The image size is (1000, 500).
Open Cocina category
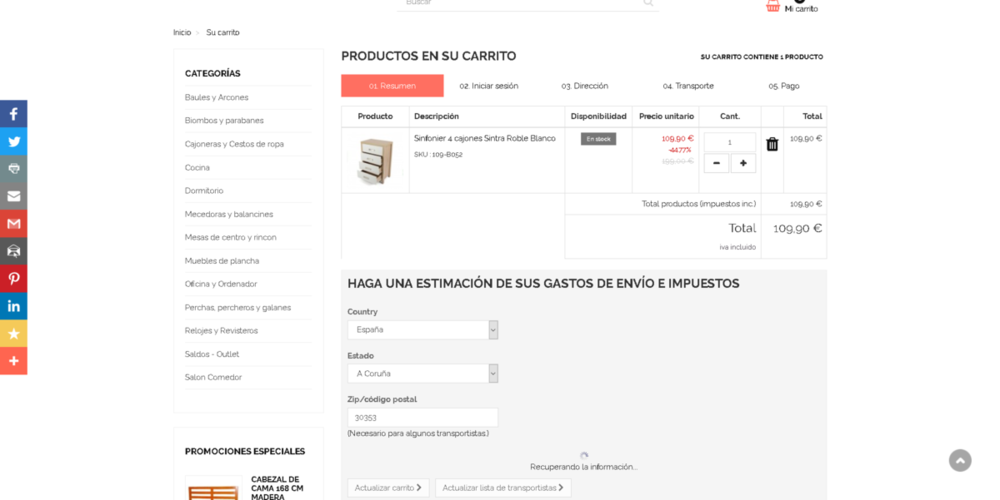[x=197, y=168]
